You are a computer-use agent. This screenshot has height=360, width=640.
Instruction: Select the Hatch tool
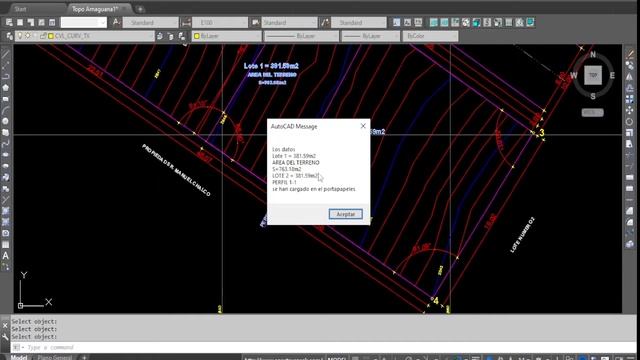[x=5, y=211]
